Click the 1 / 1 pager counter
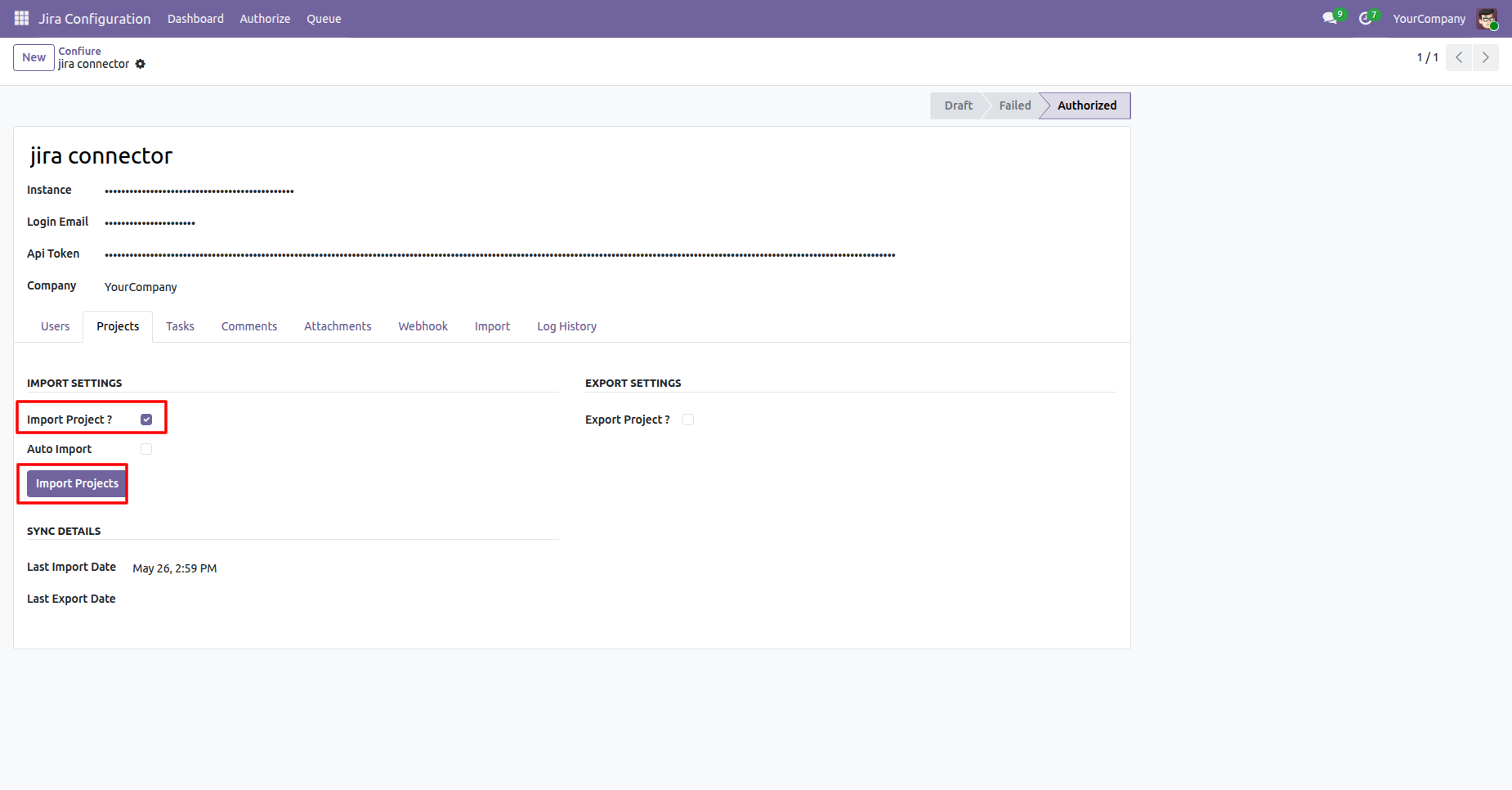This screenshot has width=1512, height=790. point(1427,57)
